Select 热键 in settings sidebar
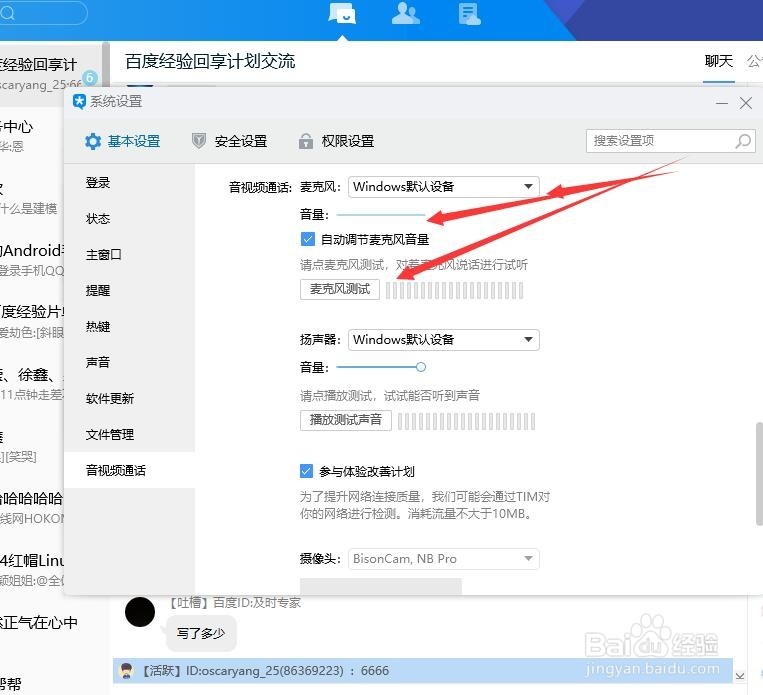Viewport: 763px width, 695px height. click(129, 327)
